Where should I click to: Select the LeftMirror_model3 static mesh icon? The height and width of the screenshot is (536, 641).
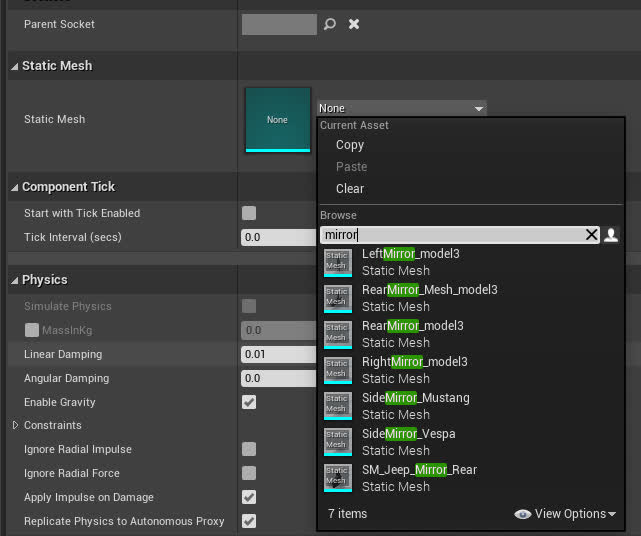tap(338, 262)
